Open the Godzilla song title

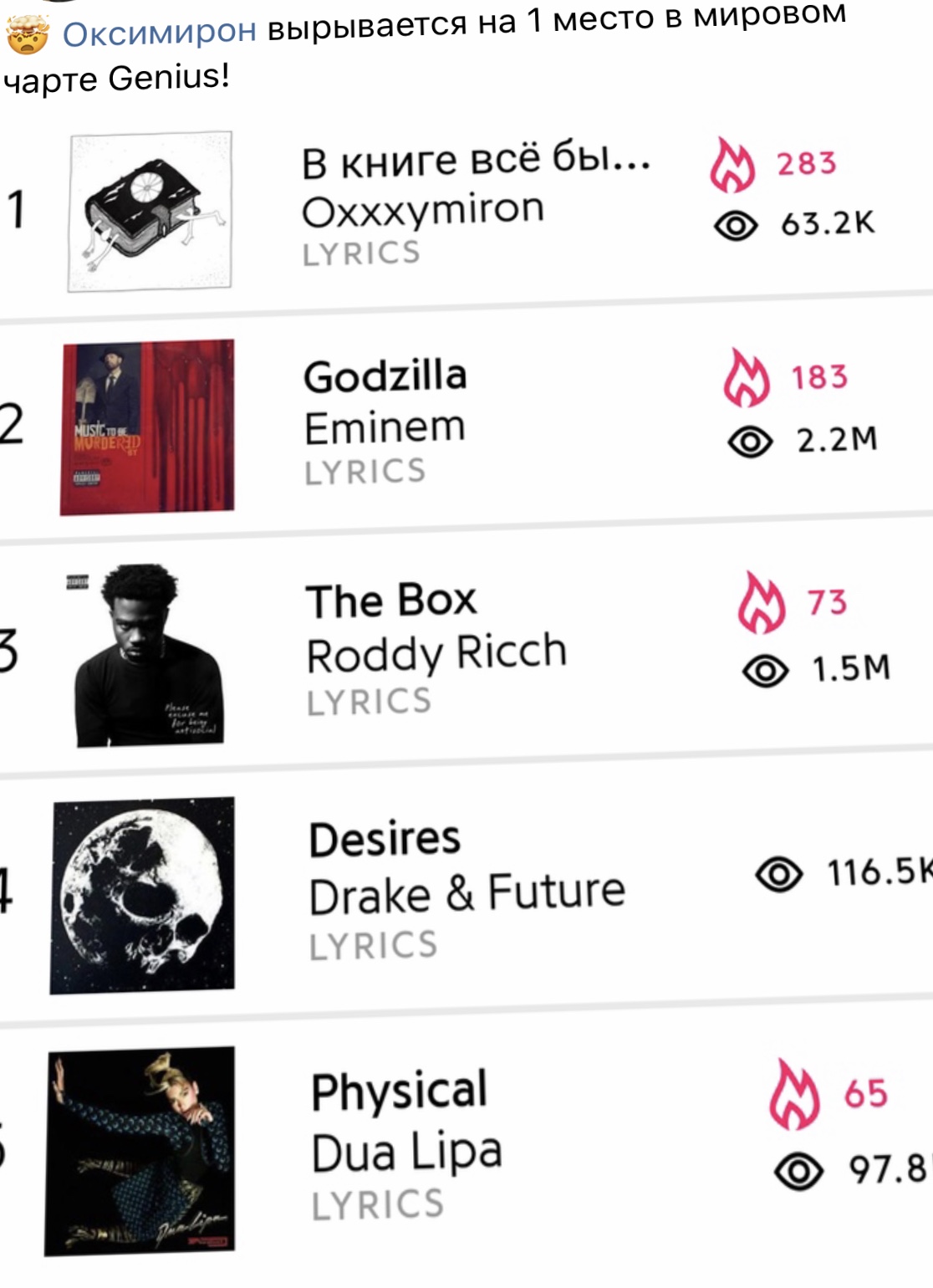[385, 376]
